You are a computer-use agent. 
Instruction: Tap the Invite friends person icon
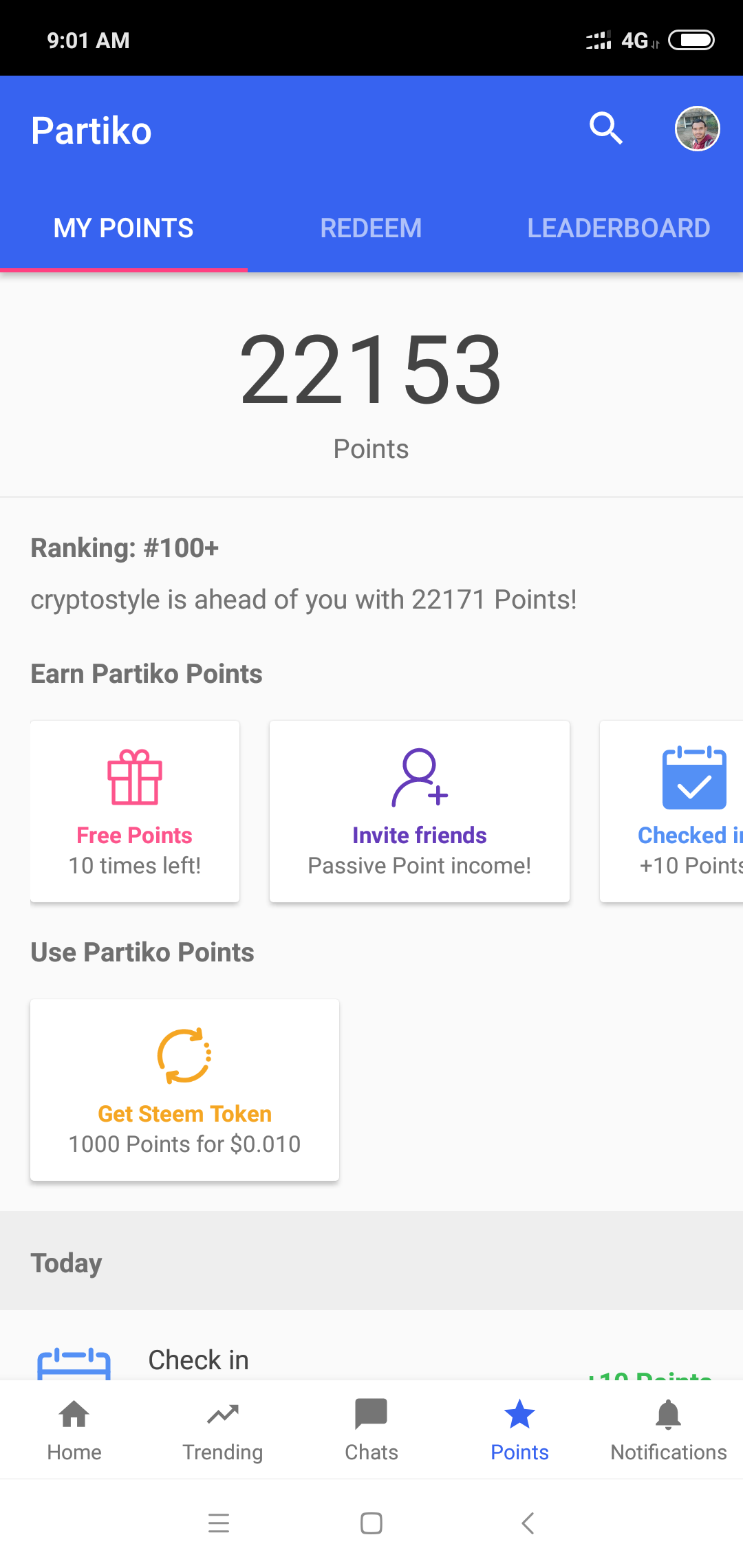419,777
